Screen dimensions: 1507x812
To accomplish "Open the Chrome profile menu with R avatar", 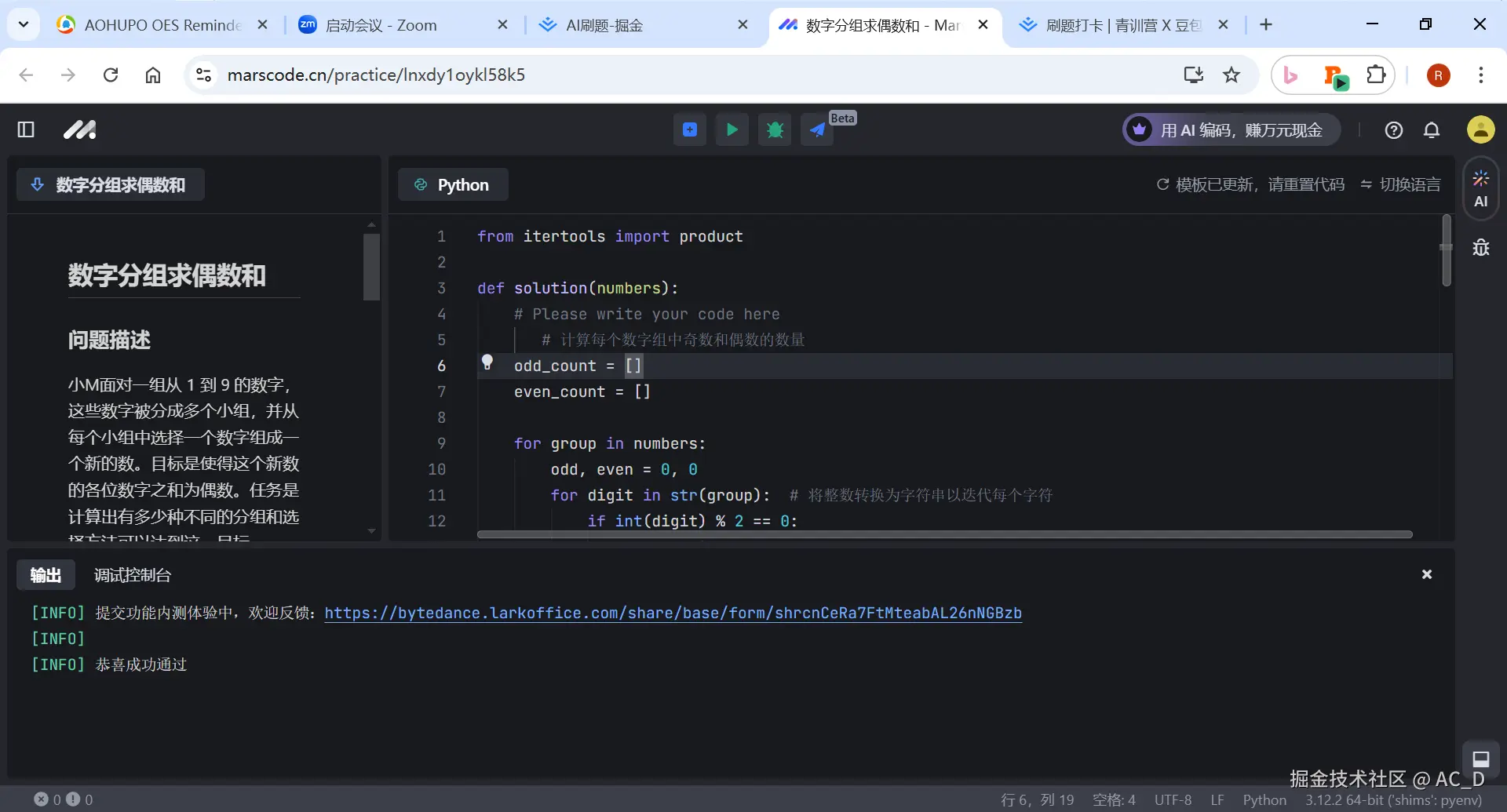I will (1439, 75).
